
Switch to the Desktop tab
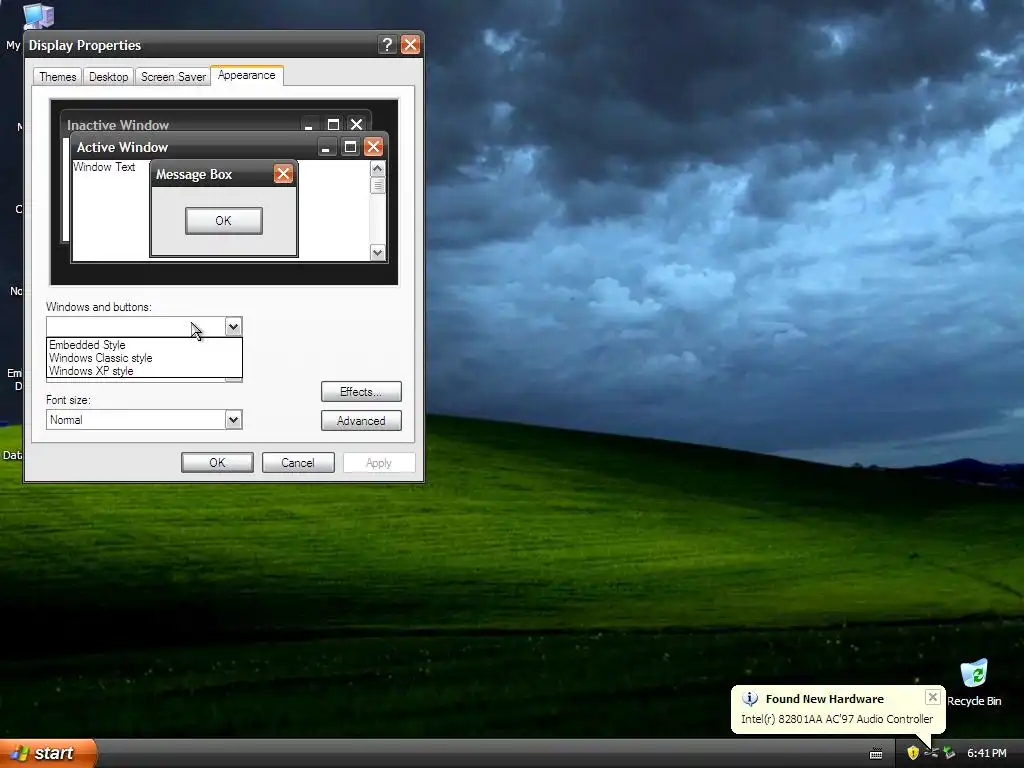pyautogui.click(x=108, y=76)
